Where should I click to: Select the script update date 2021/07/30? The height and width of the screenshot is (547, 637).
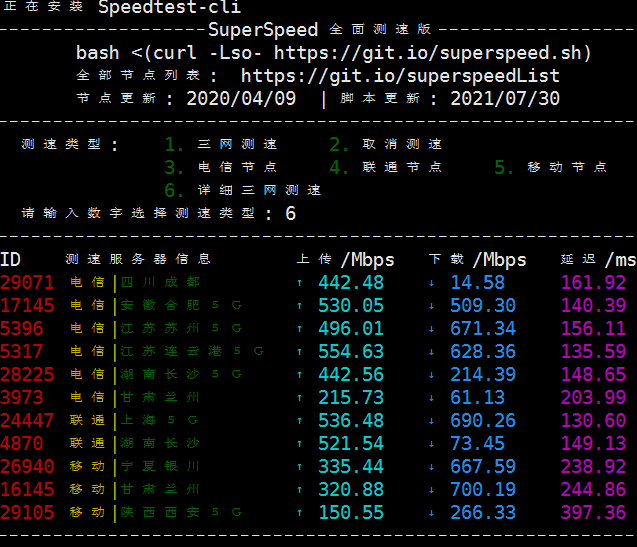pyautogui.click(x=505, y=99)
